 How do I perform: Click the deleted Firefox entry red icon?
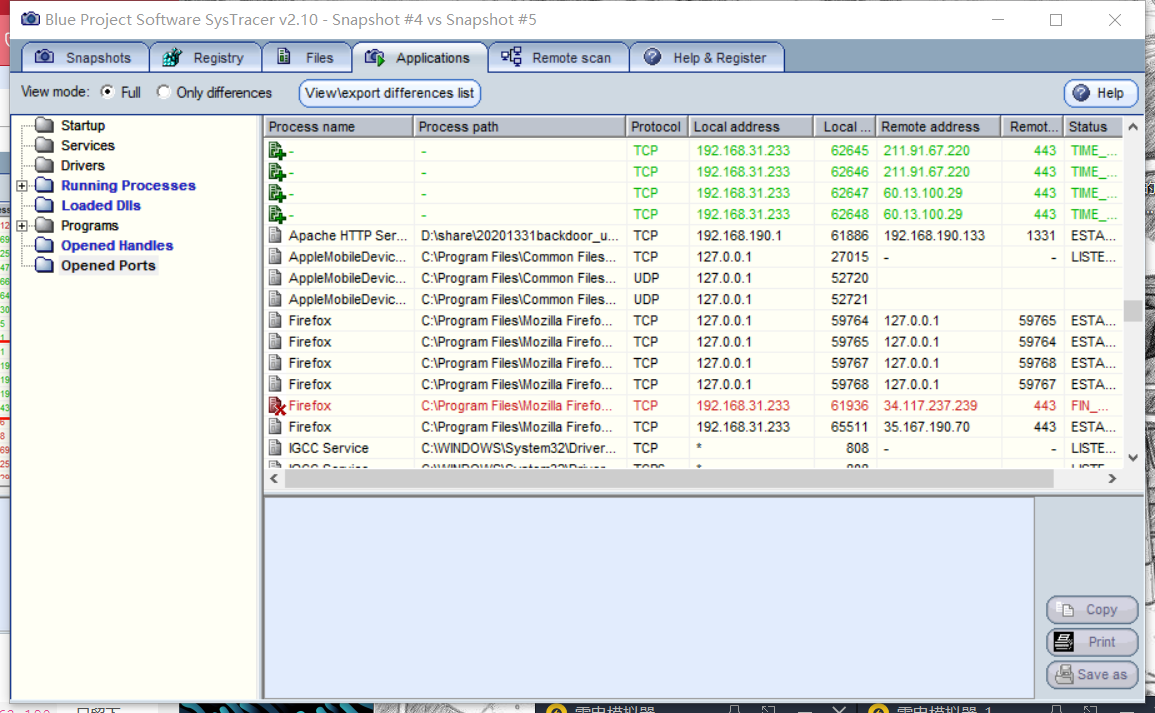pyautogui.click(x=277, y=406)
